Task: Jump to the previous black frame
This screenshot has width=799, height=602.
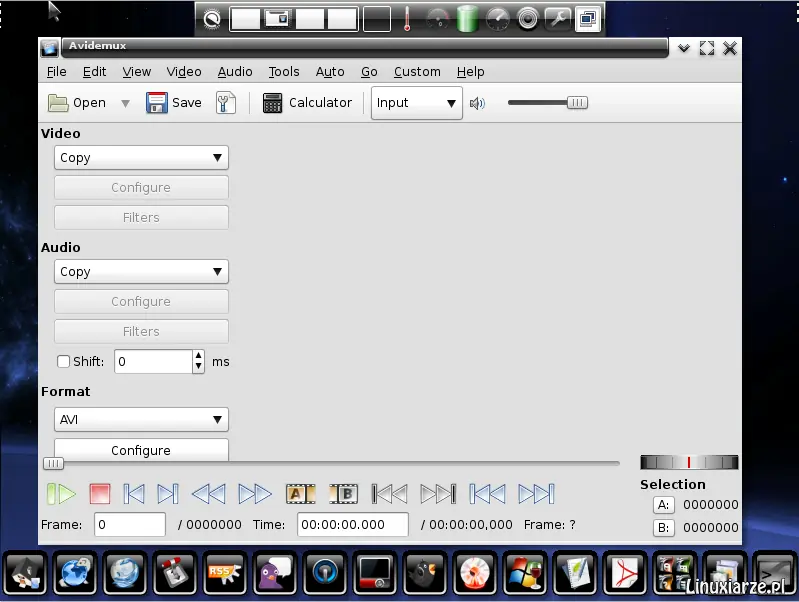Action: coord(389,494)
